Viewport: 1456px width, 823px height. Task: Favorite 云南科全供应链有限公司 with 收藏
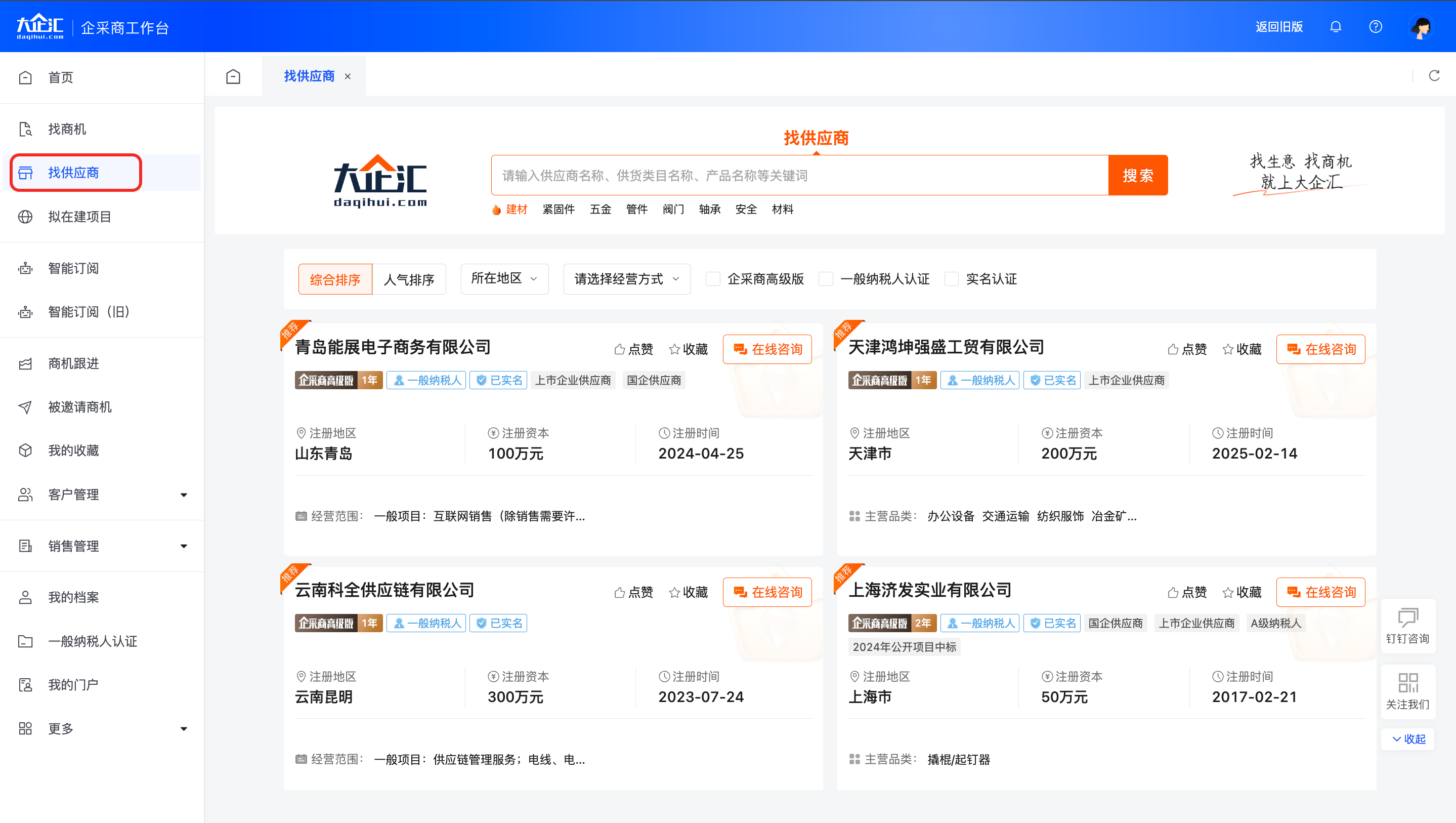click(688, 592)
